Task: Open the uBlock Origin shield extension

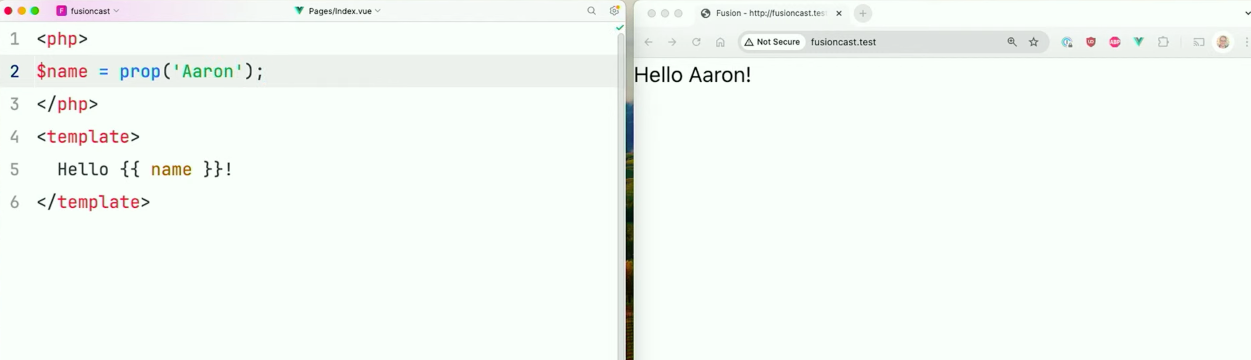Action: pyautogui.click(x=1091, y=42)
